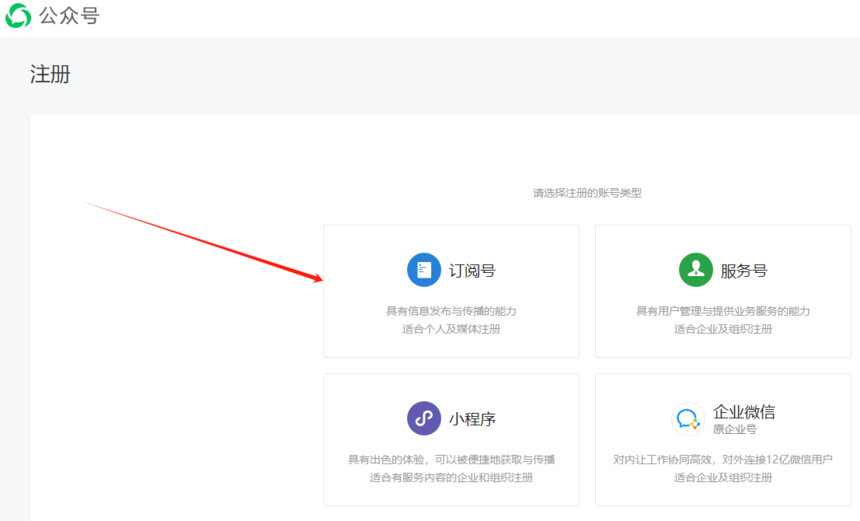Click text 对内让工作协同高效
860x521 pixels.
pos(663,460)
